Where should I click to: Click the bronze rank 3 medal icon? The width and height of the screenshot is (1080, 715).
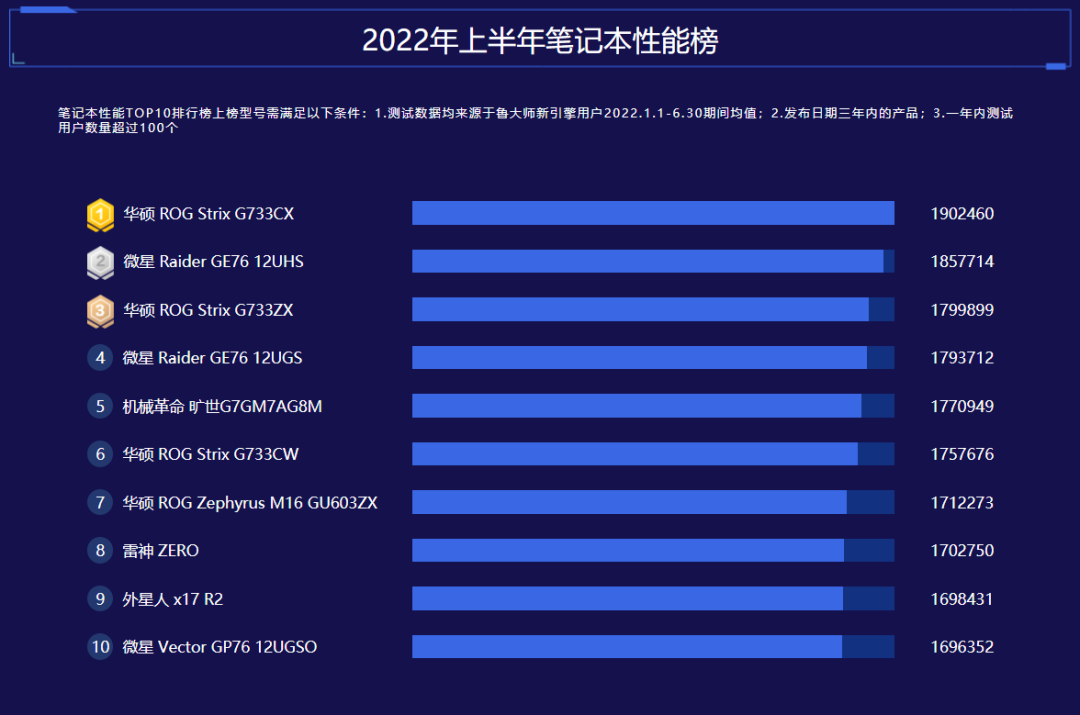(x=101, y=311)
